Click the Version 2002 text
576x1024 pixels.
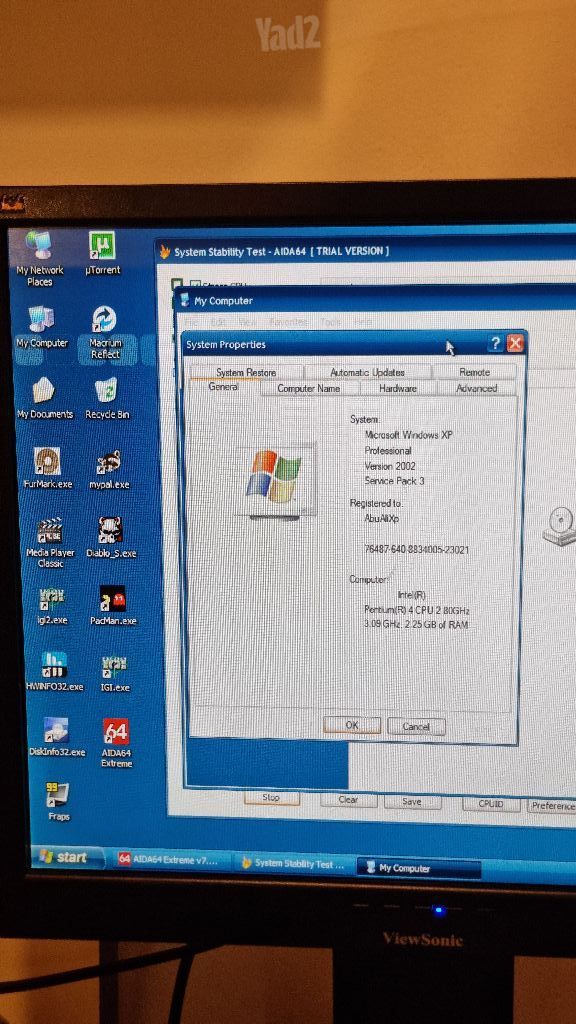click(390, 466)
